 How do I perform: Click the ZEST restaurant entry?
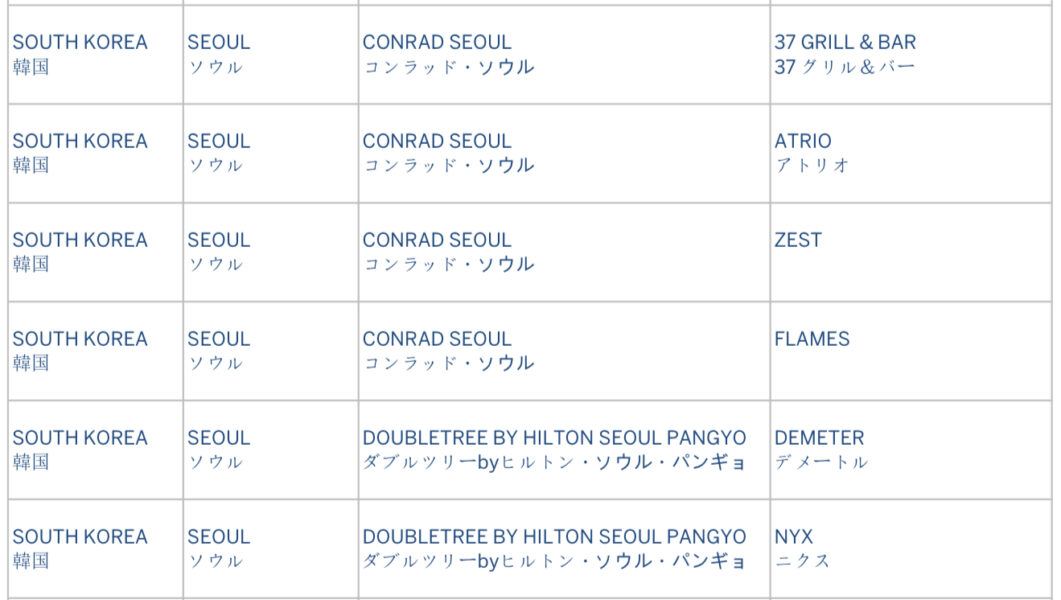[x=798, y=239]
